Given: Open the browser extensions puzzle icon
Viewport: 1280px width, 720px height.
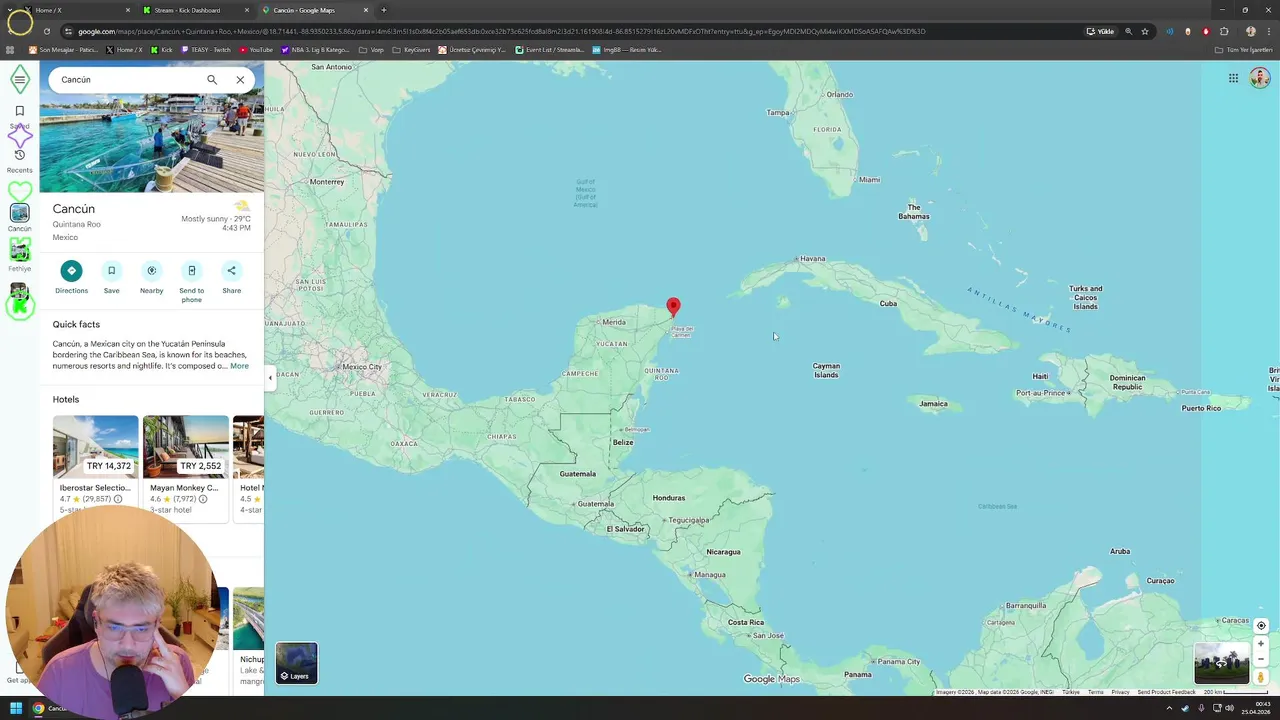Looking at the screenshot, I should click(x=1224, y=31).
